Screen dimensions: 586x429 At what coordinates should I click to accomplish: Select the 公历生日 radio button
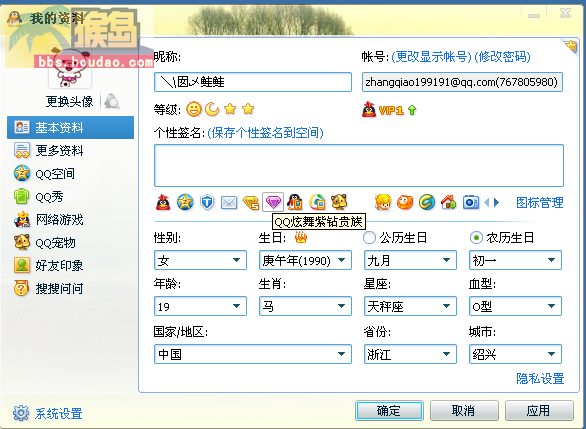pyautogui.click(x=369, y=238)
